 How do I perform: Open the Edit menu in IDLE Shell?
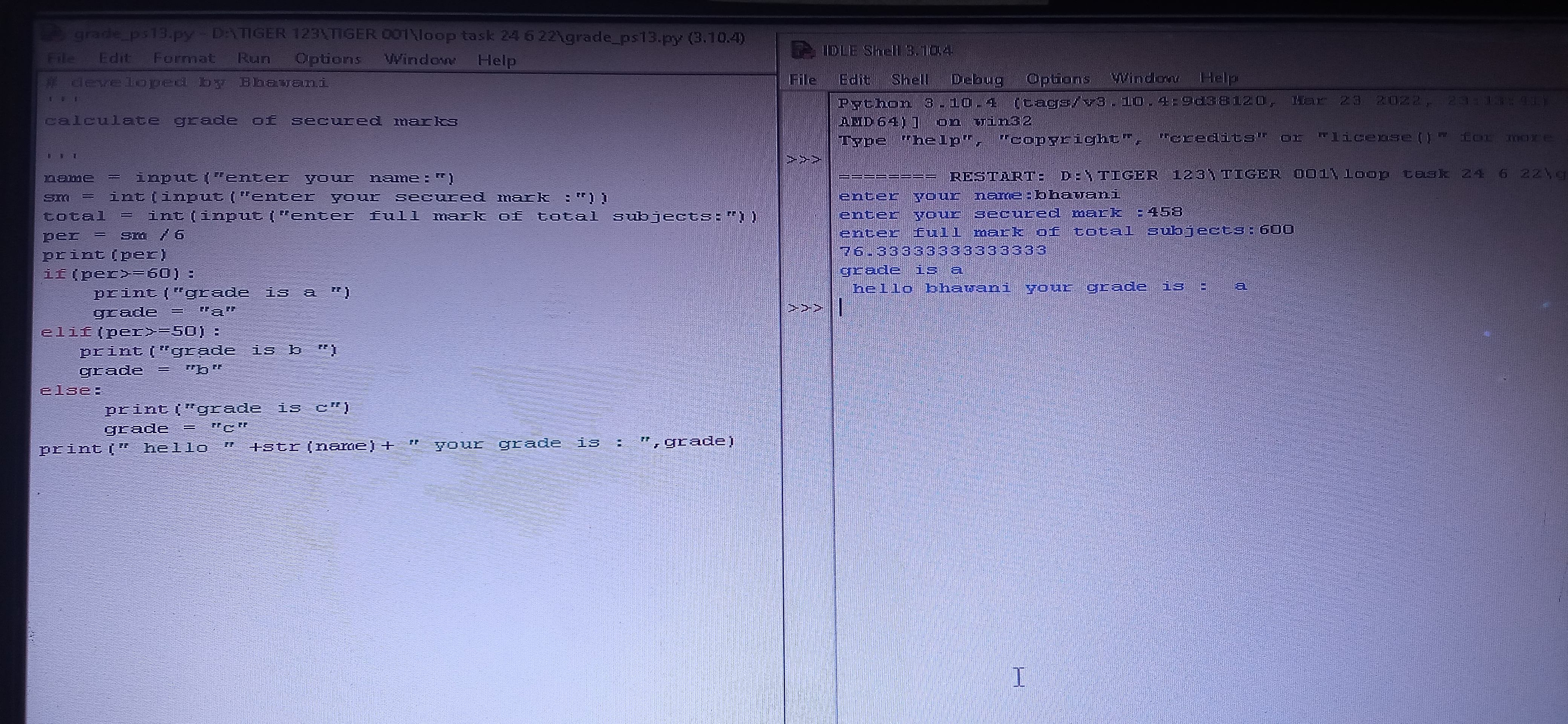(x=853, y=80)
